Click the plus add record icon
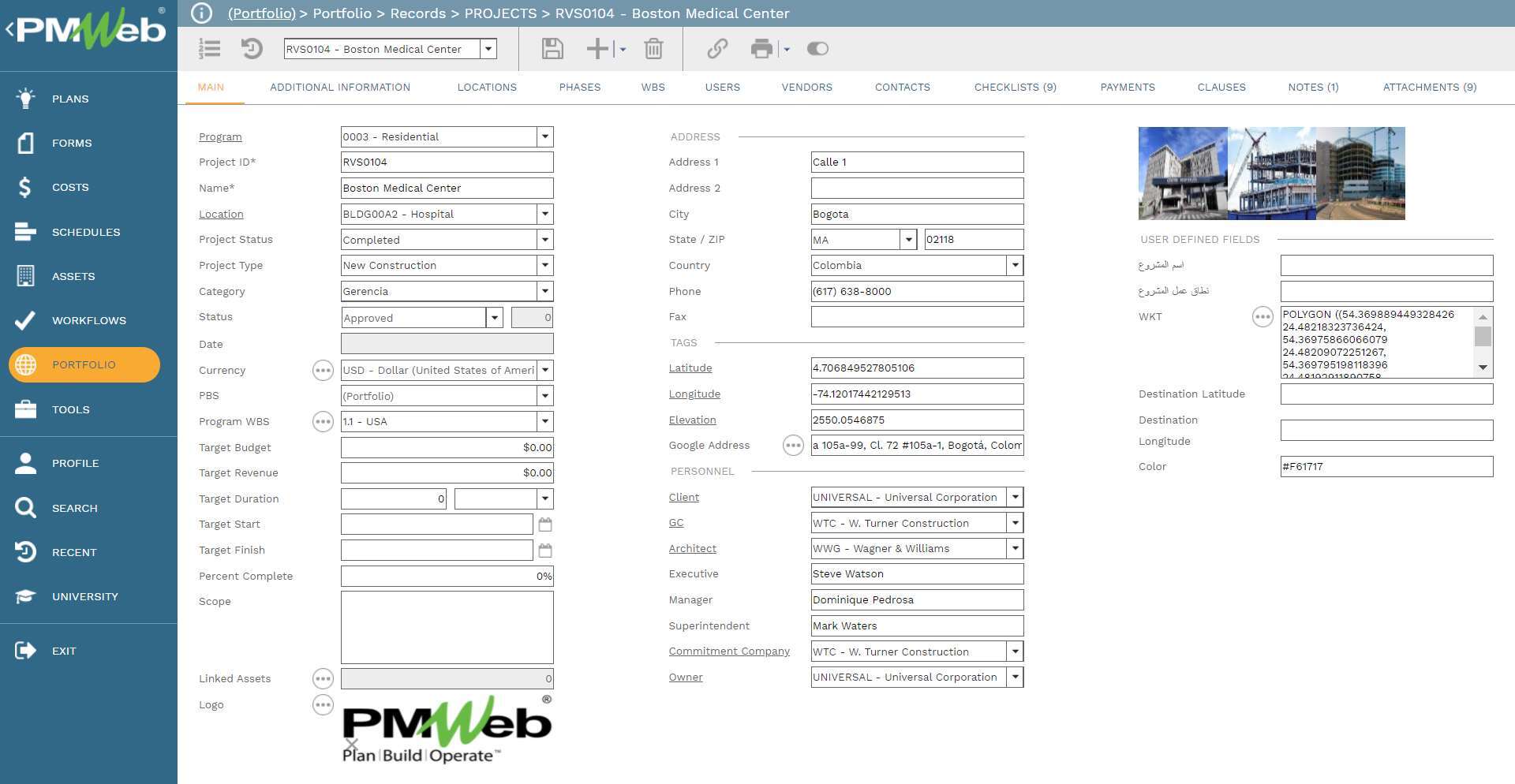The width and height of the screenshot is (1515, 784). pyautogui.click(x=597, y=49)
